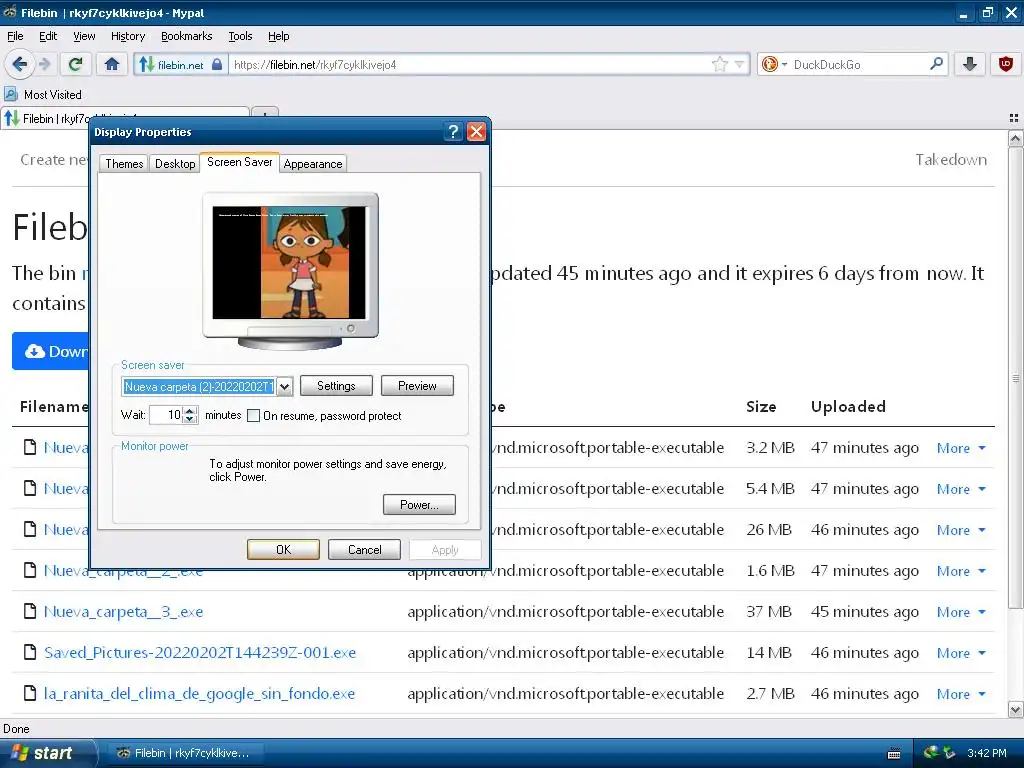Open the History menu
Viewport: 1024px width, 768px height.
click(127, 36)
